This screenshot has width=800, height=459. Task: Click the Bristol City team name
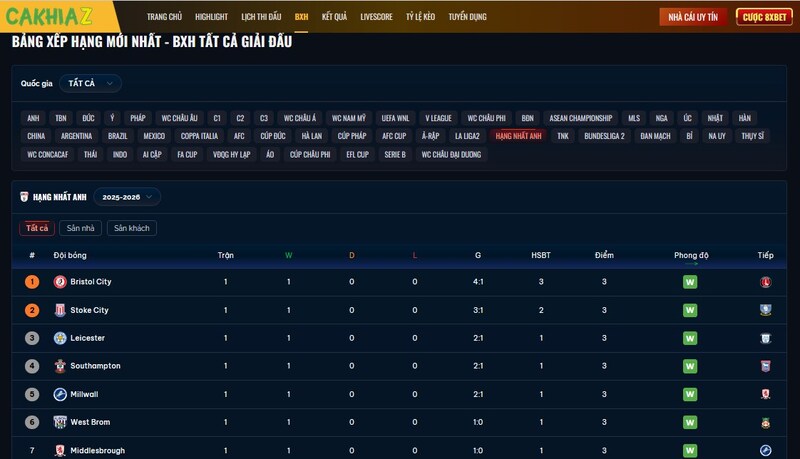(x=91, y=282)
